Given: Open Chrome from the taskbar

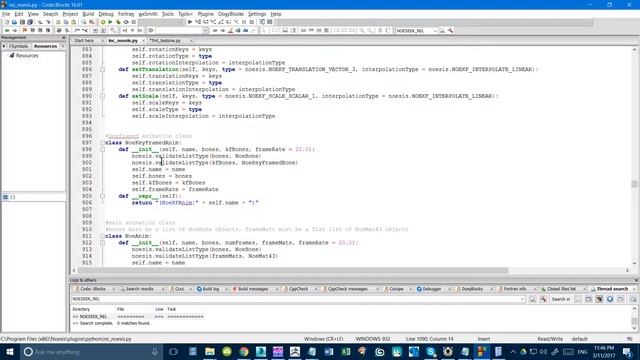Looking at the screenshot, I should [244, 352].
